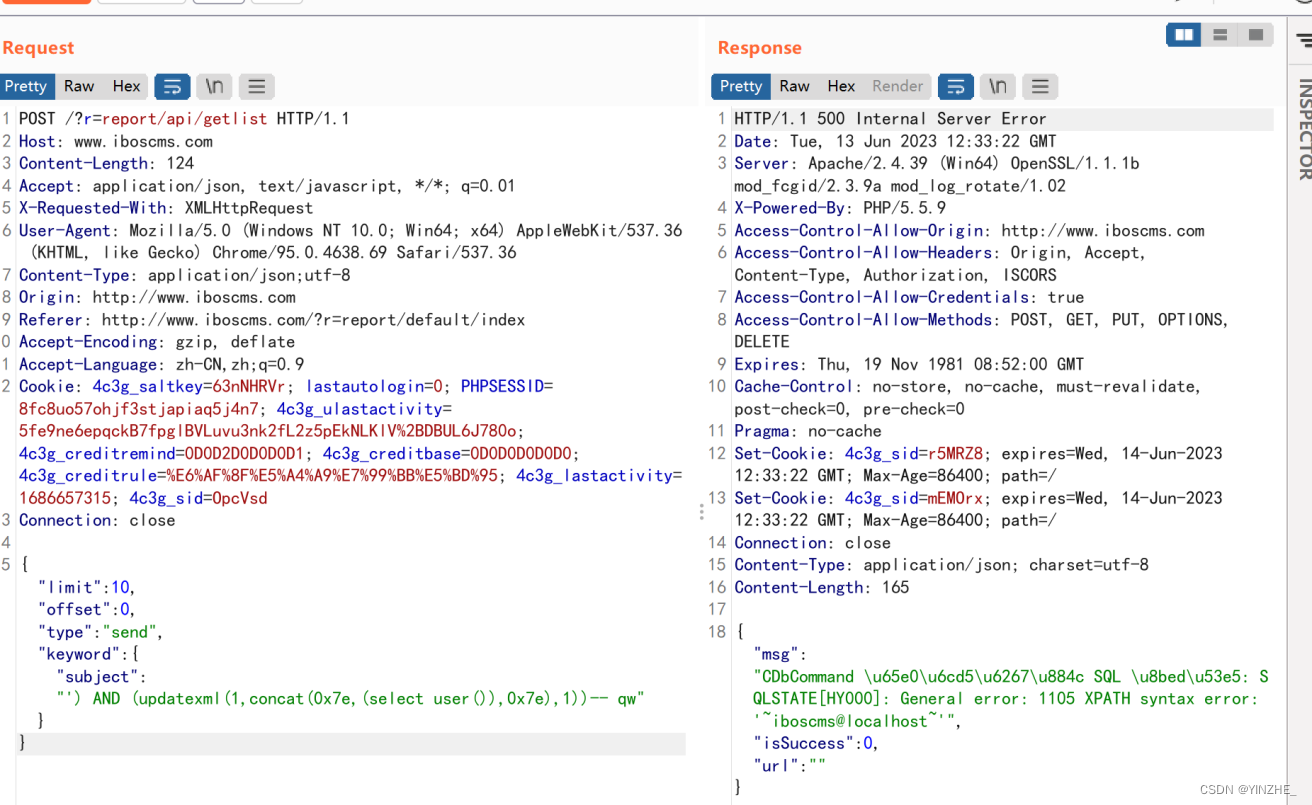Viewport: 1312px width, 805px height.
Task: Switch Response view to Raw tab
Action: tap(794, 86)
